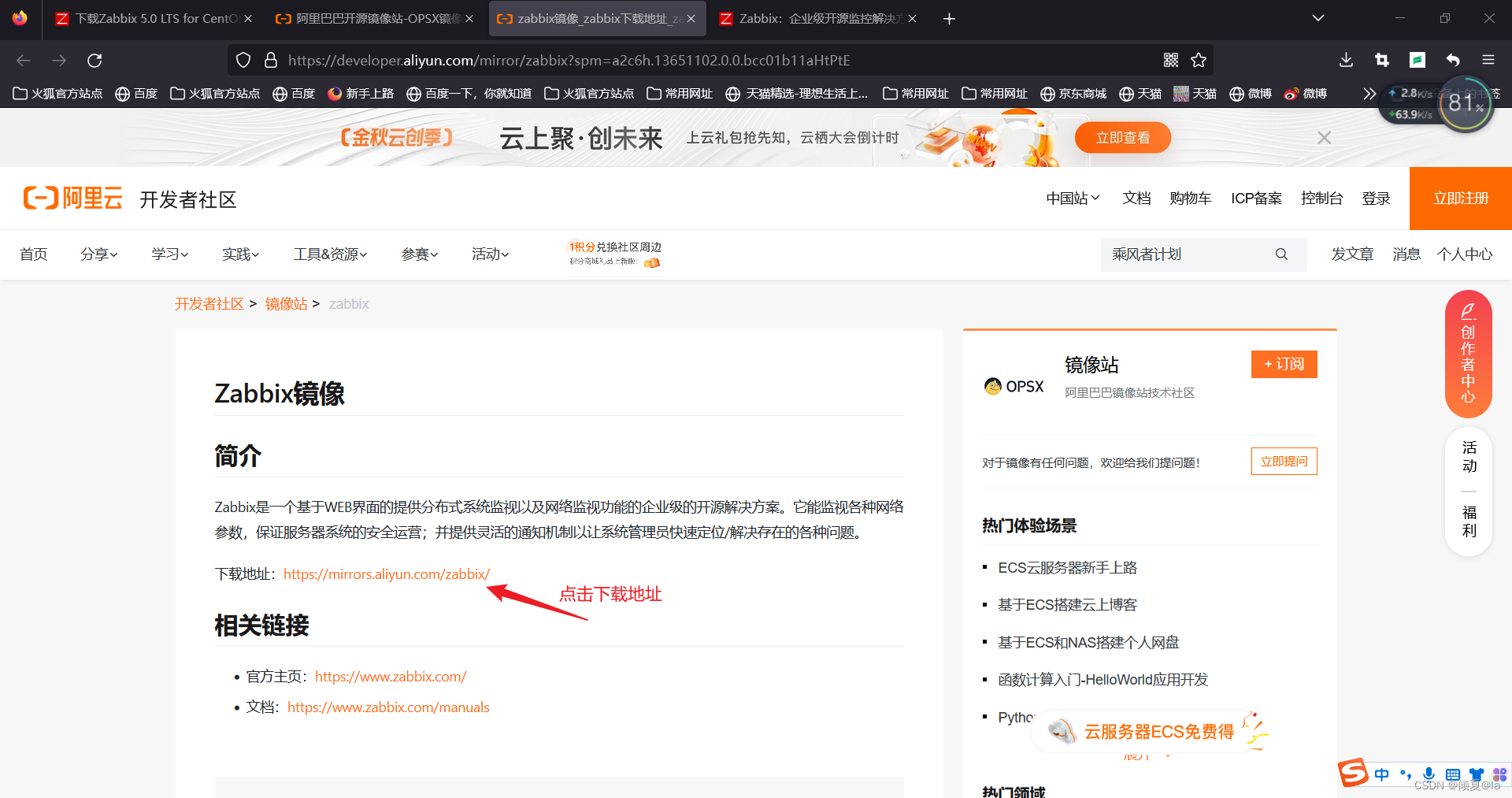
Task: Switch to the 阿里巴巴开源镜像站 tab
Action: (373, 19)
